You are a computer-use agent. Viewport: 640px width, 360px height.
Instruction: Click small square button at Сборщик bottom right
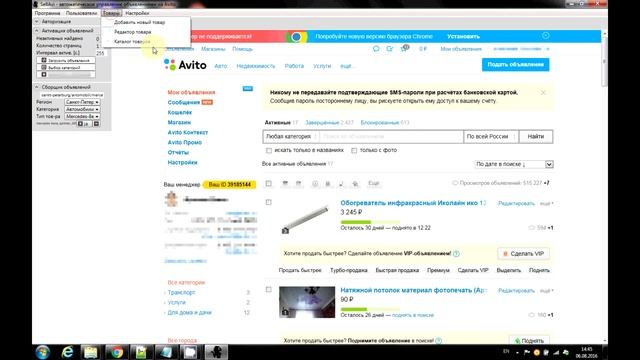pyautogui.click(x=96, y=123)
